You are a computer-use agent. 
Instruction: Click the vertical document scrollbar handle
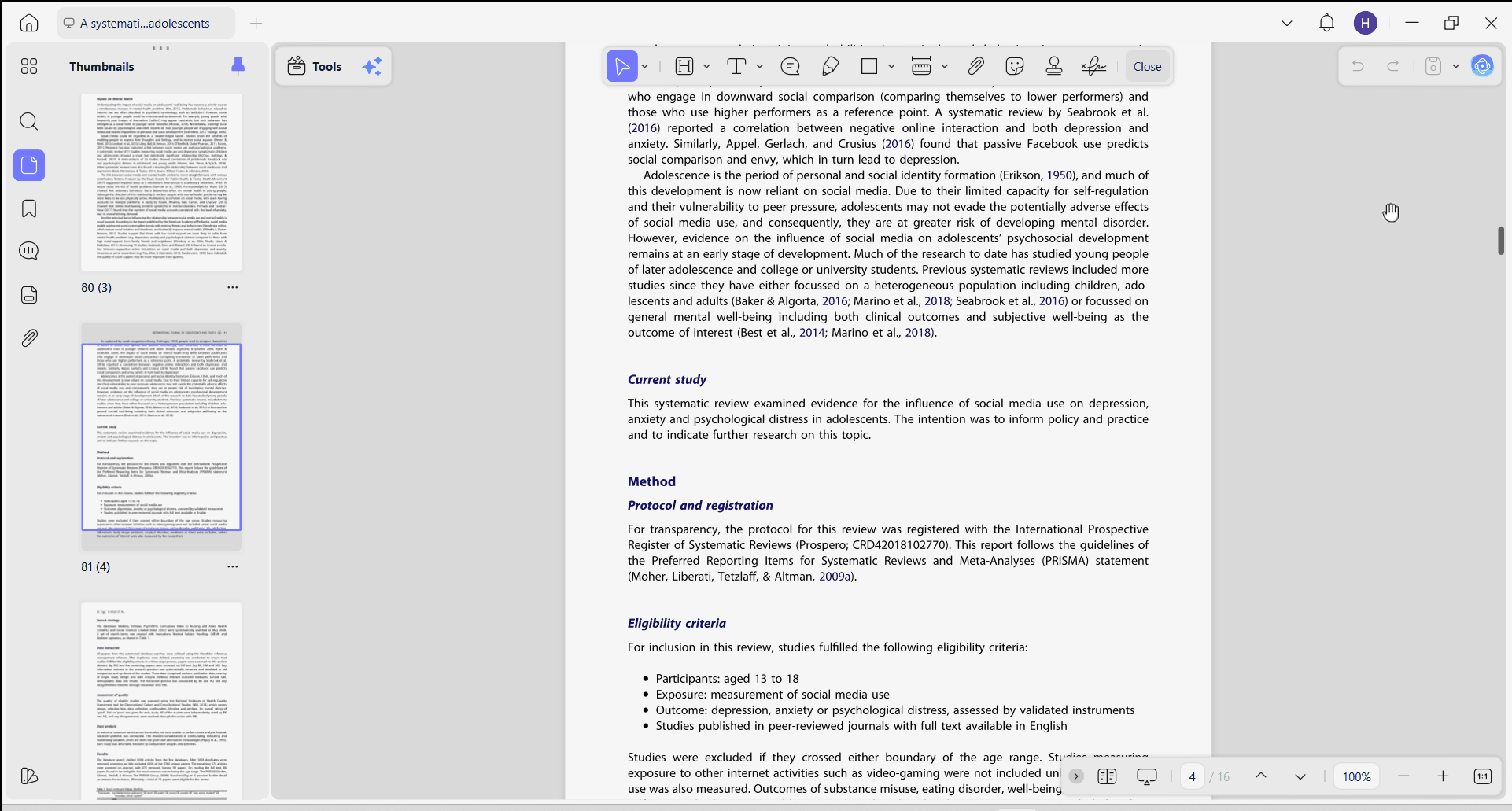(x=1501, y=240)
